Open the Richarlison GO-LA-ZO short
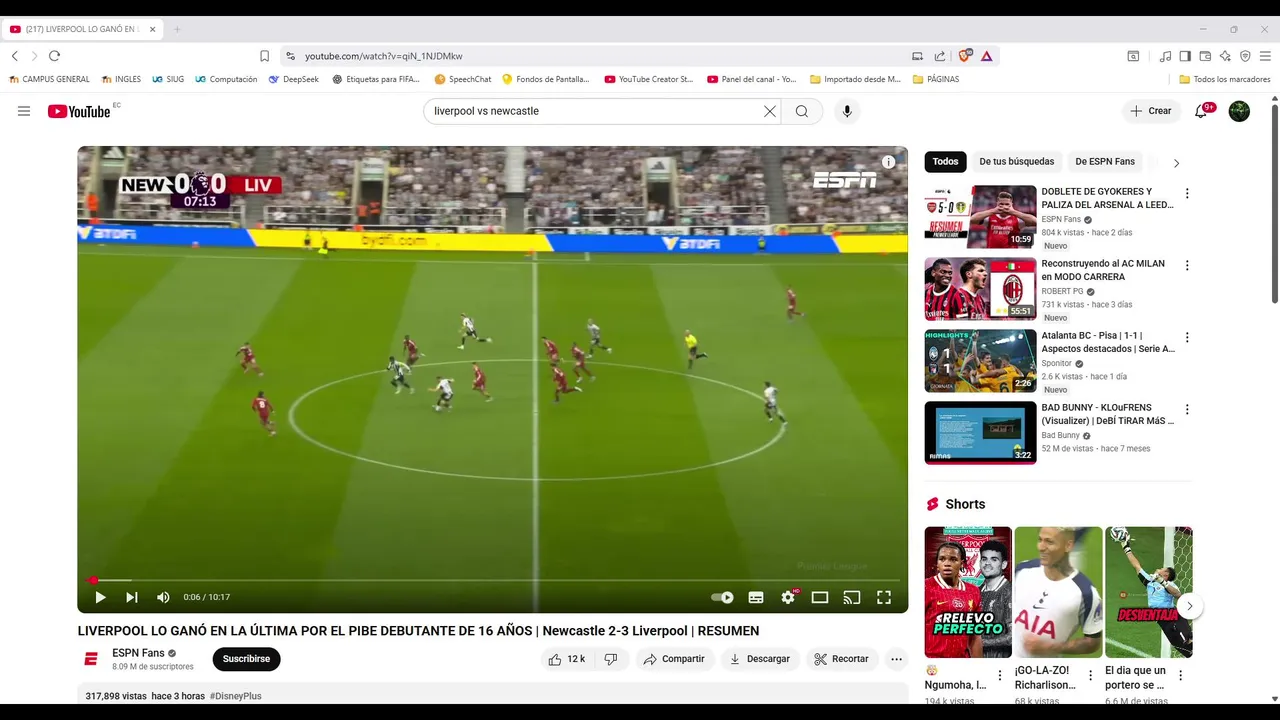This screenshot has height=720, width=1280. pyautogui.click(x=1058, y=592)
